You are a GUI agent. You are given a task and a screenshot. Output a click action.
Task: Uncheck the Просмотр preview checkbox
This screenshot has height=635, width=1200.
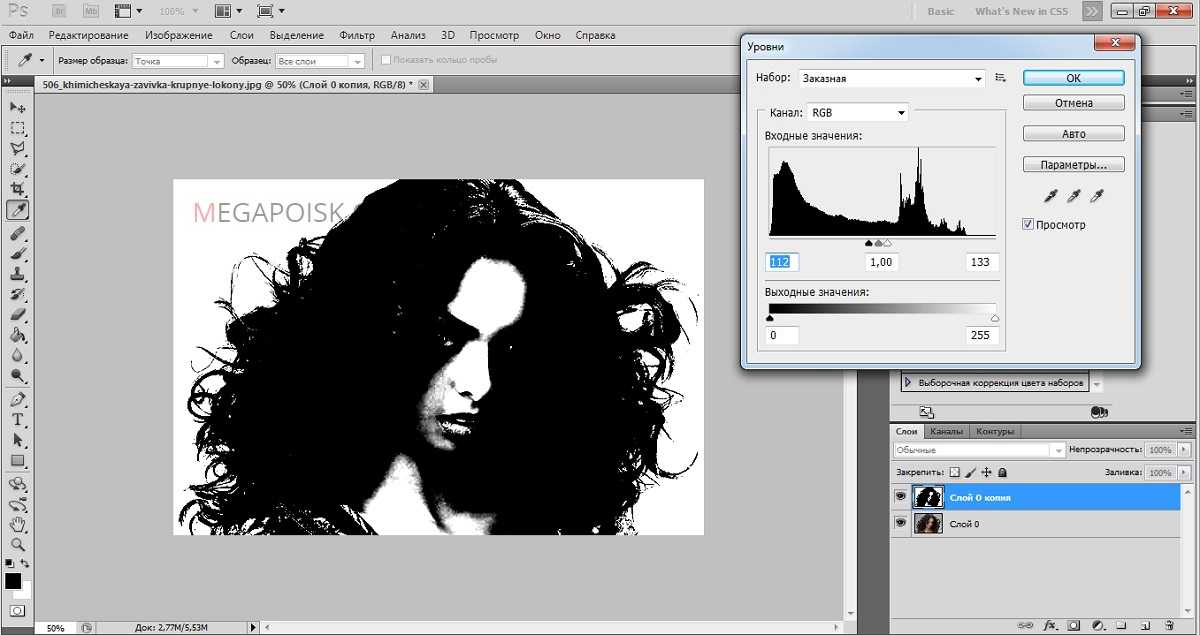coord(1028,225)
